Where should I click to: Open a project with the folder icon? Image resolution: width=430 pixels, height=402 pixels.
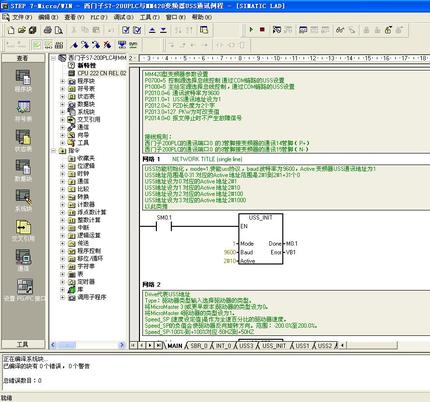pos(22,30)
